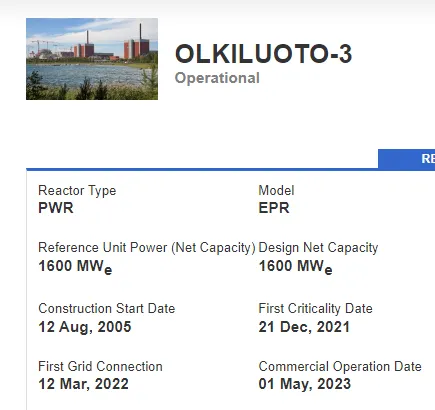Click the Olkiluoto power plant thumbnail photo
435x410 pixels.
[92, 59]
